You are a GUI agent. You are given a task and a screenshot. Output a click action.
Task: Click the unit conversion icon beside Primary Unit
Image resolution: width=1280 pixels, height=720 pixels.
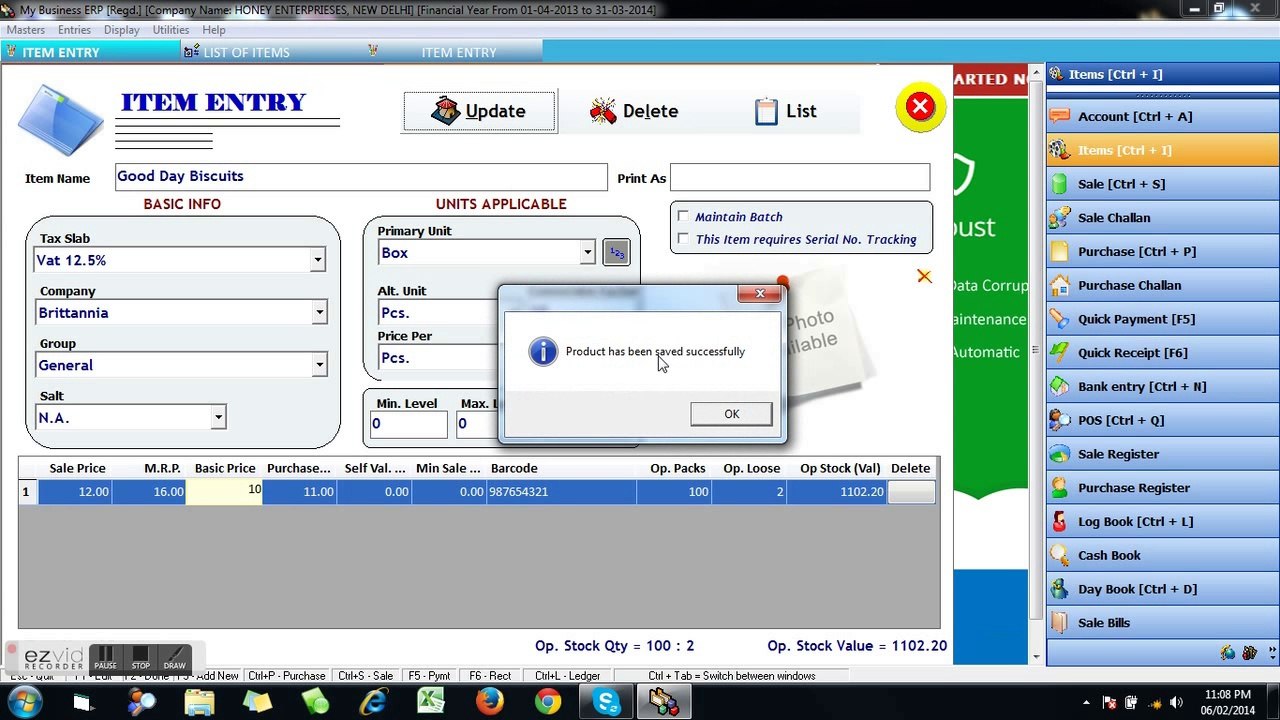[616, 253]
